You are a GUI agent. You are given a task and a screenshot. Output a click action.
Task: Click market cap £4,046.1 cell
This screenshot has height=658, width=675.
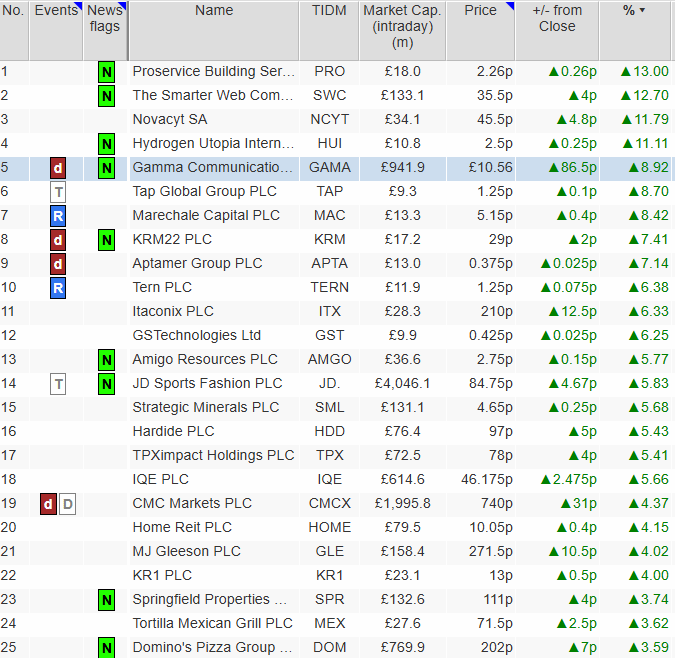click(x=403, y=383)
